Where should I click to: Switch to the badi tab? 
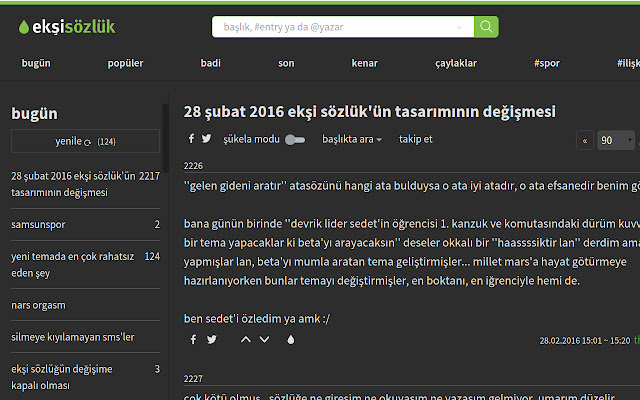click(211, 63)
